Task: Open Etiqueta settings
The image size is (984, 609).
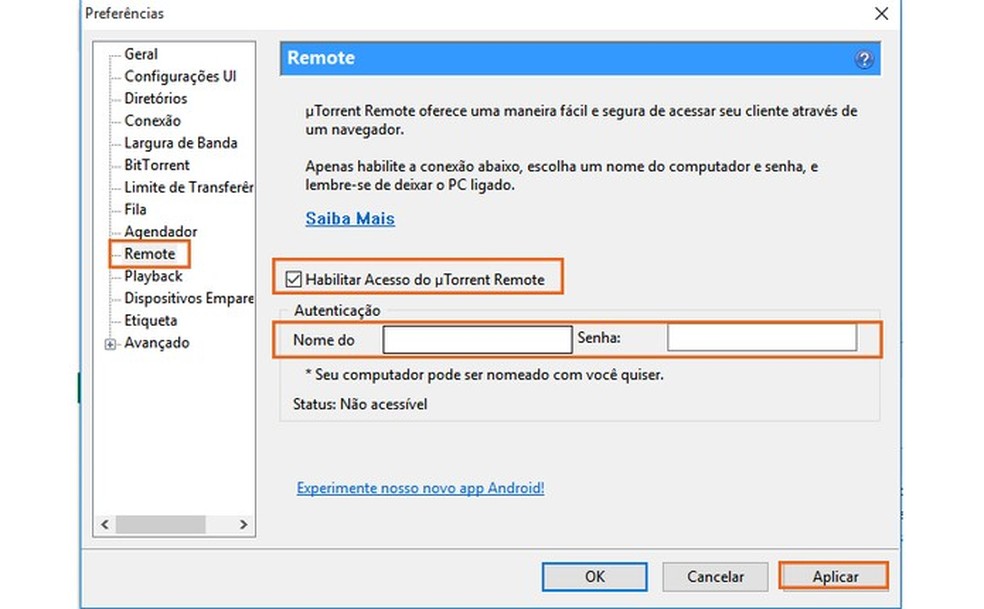Action: coord(149,320)
